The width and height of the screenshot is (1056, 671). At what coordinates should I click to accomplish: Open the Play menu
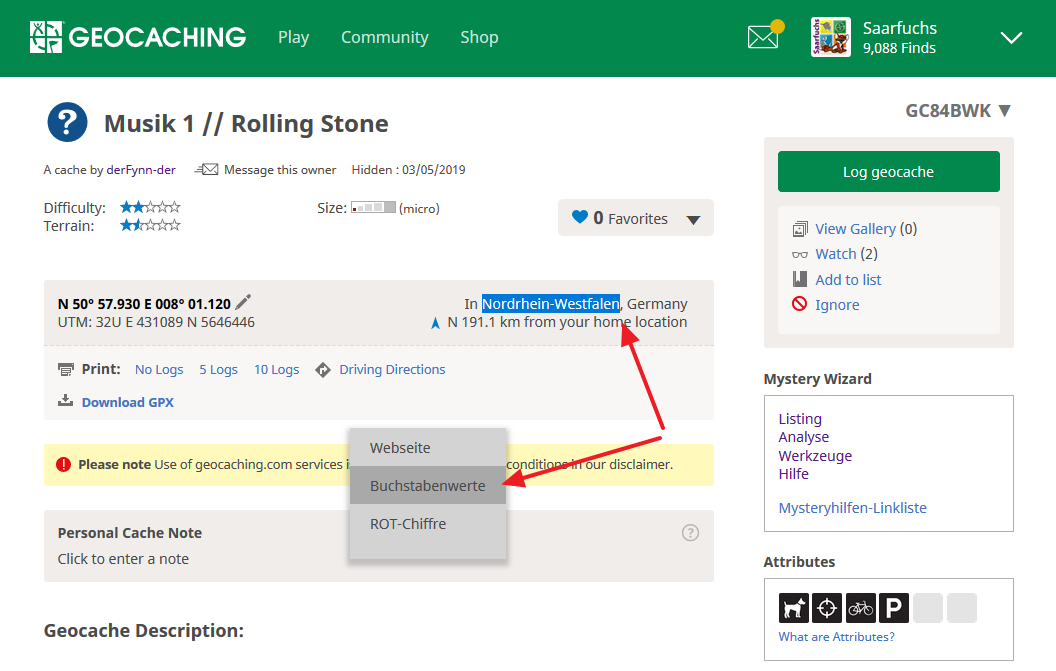[294, 37]
